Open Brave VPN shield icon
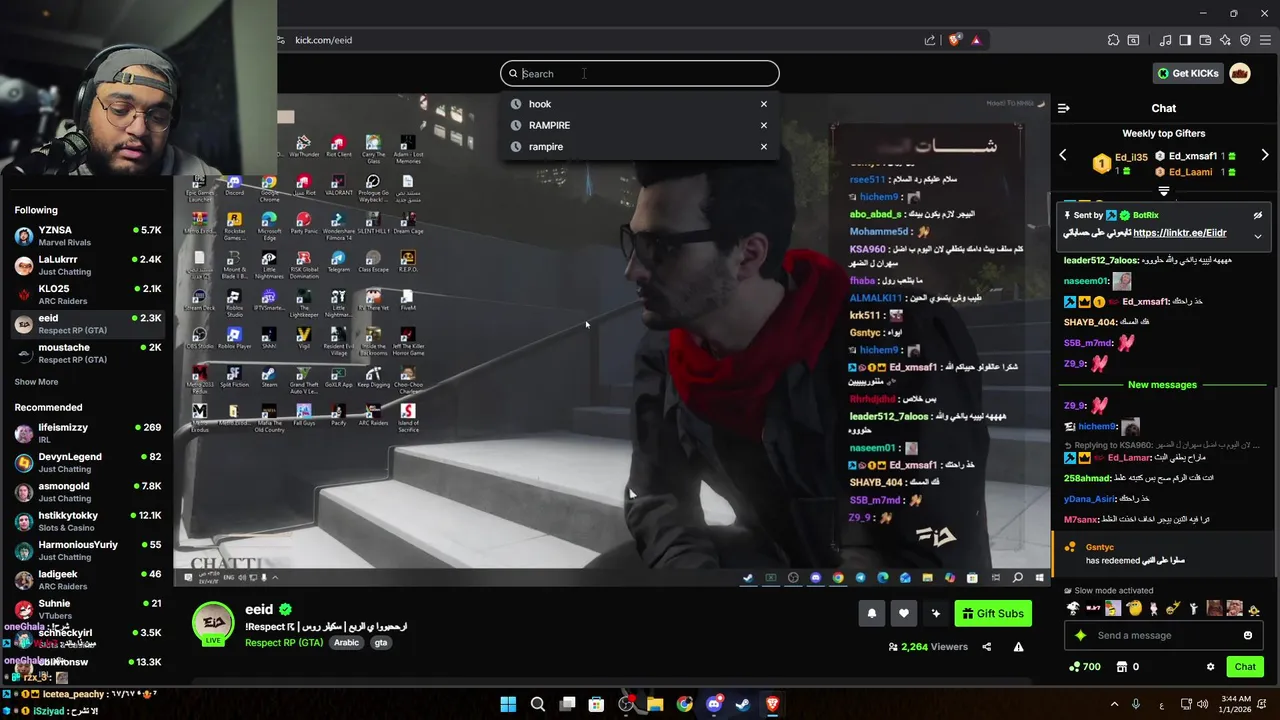 [x=1245, y=40]
